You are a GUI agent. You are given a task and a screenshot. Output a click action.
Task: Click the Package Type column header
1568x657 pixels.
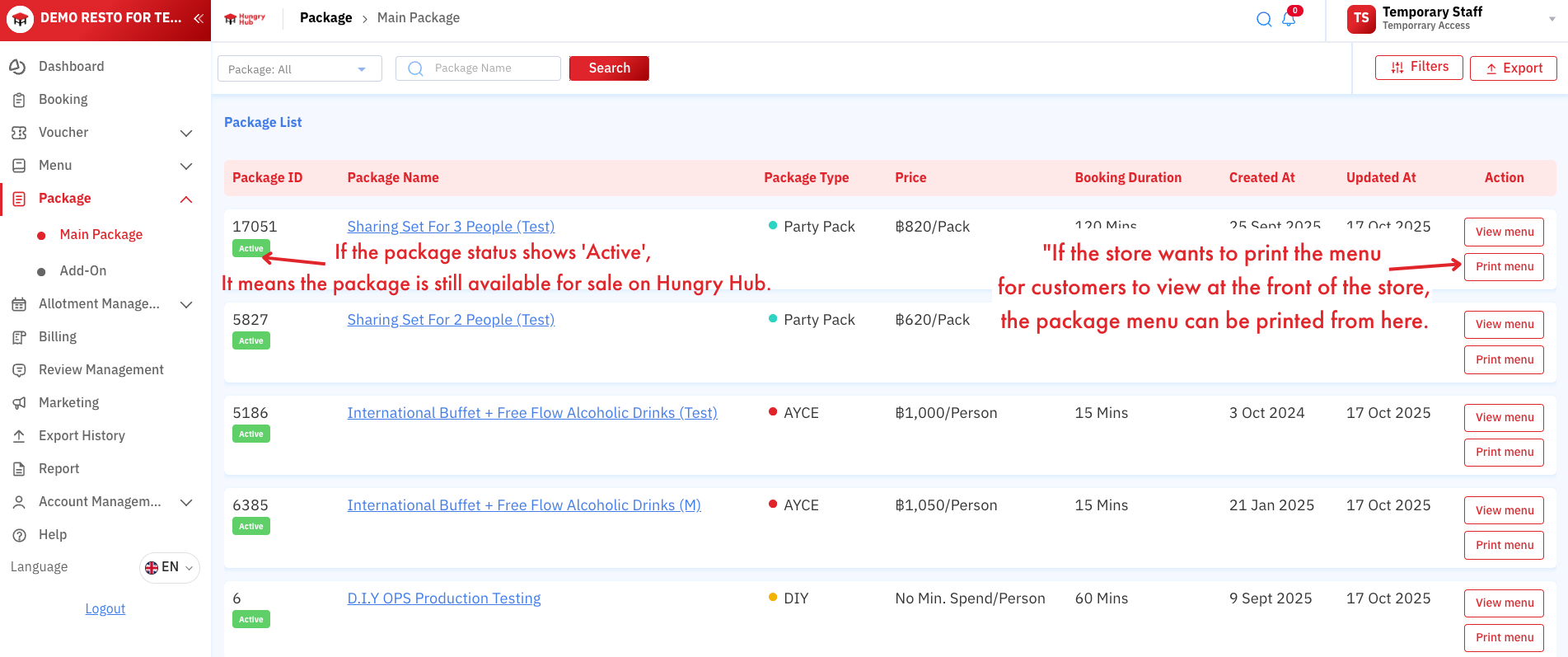point(806,178)
